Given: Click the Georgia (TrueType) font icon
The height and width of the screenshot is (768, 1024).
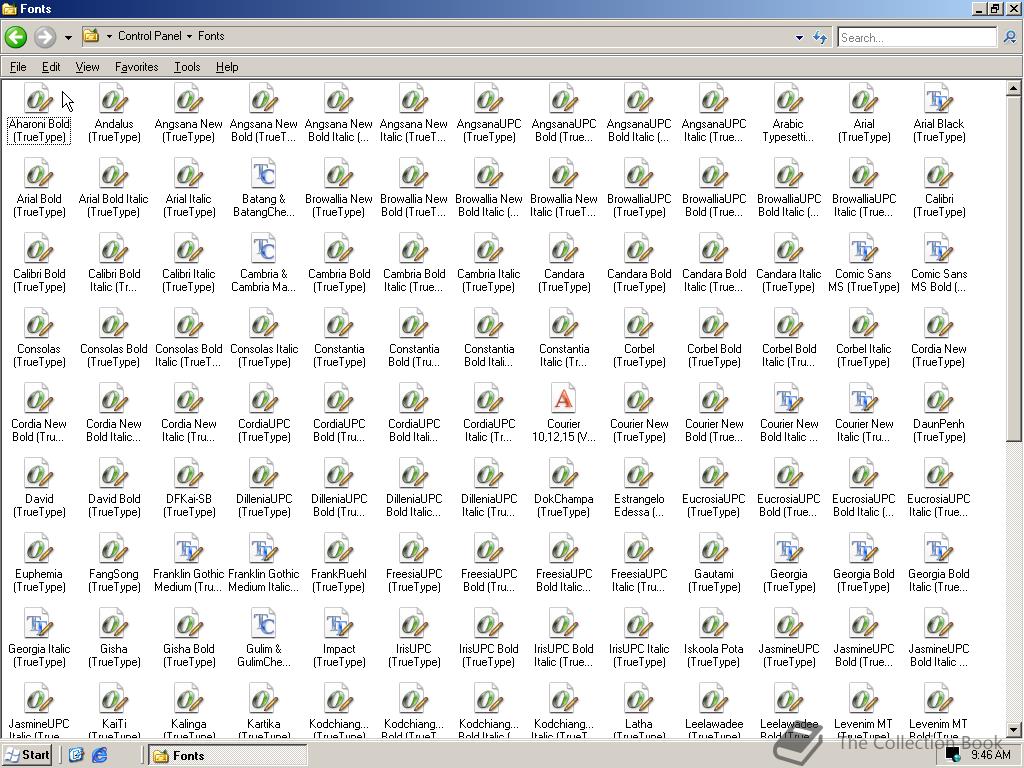Looking at the screenshot, I should pos(789,550).
